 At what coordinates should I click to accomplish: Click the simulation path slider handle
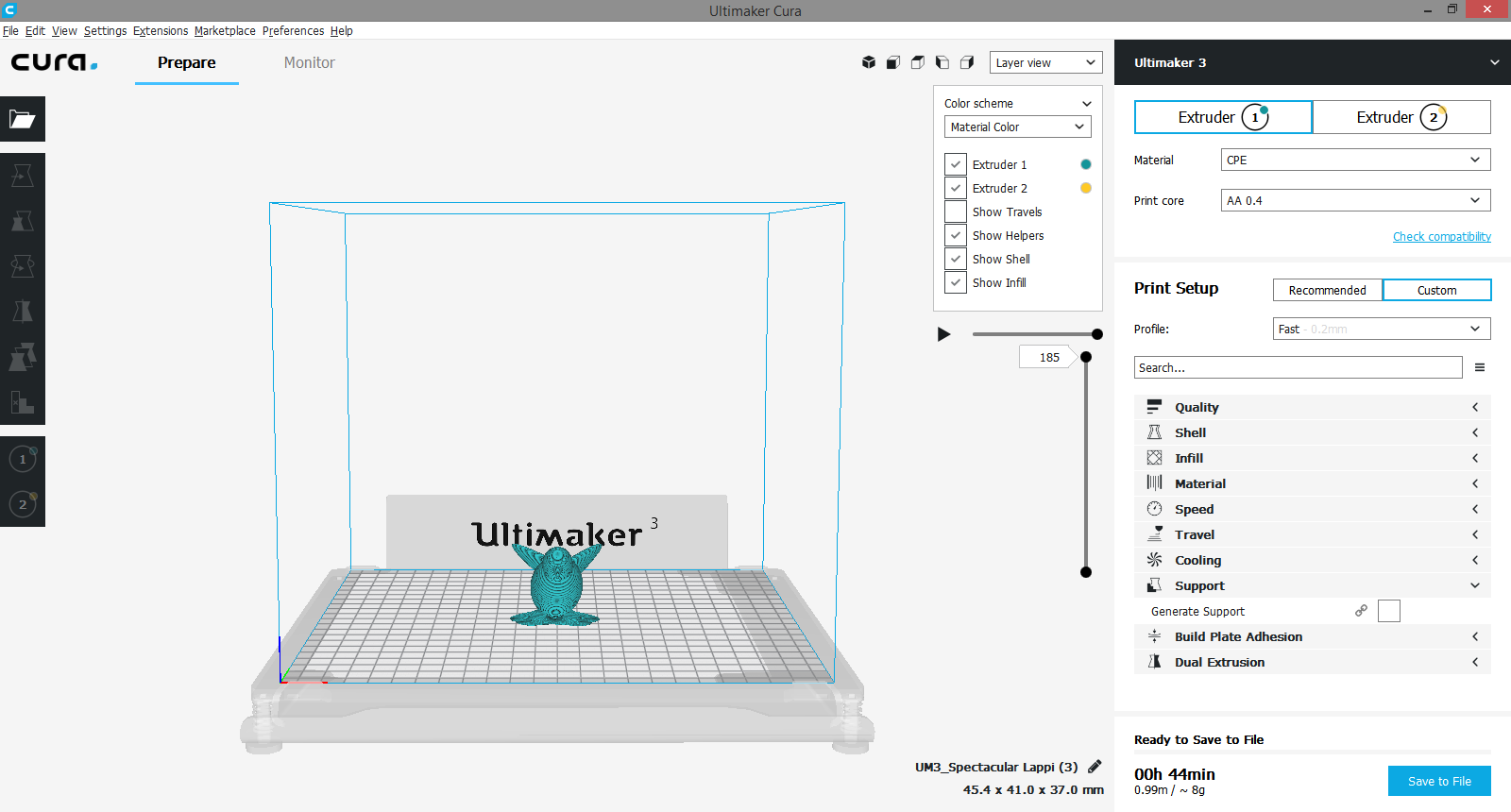click(1097, 334)
